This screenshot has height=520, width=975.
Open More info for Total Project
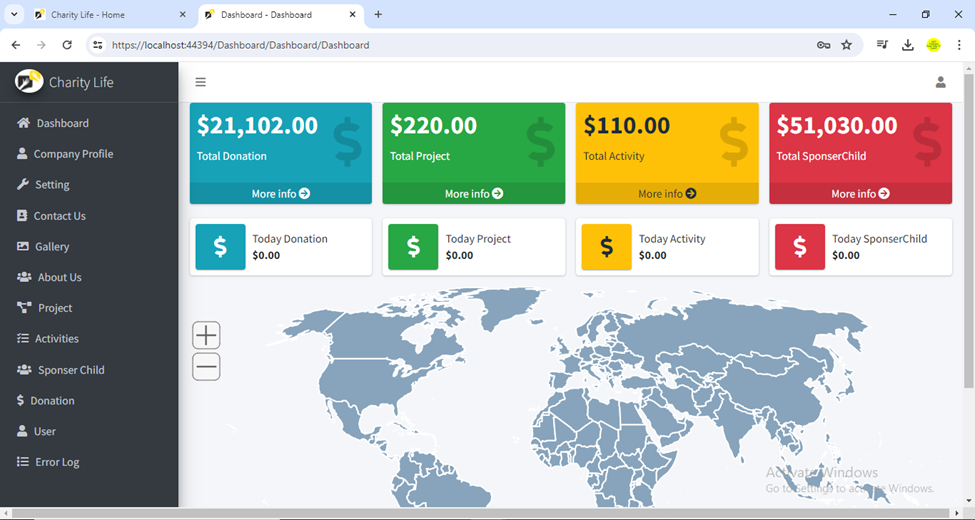click(x=473, y=194)
